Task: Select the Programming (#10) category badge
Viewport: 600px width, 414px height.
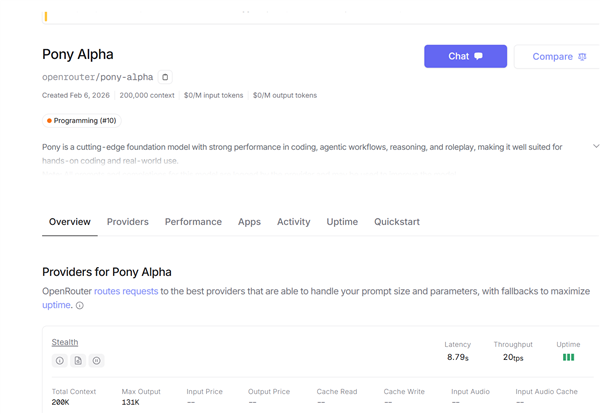Action: [82, 120]
